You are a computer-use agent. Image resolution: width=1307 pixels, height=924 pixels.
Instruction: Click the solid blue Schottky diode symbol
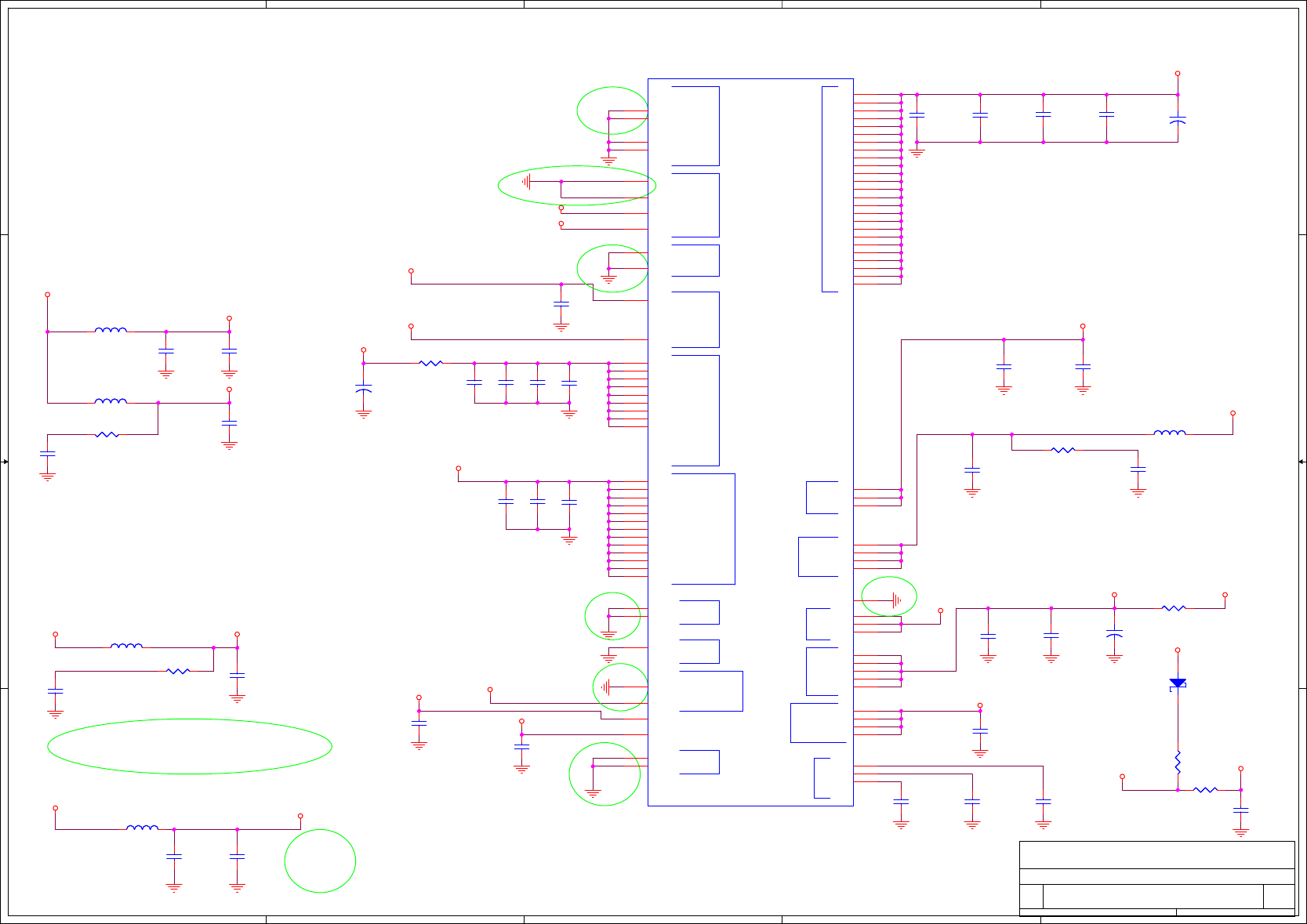(1178, 684)
